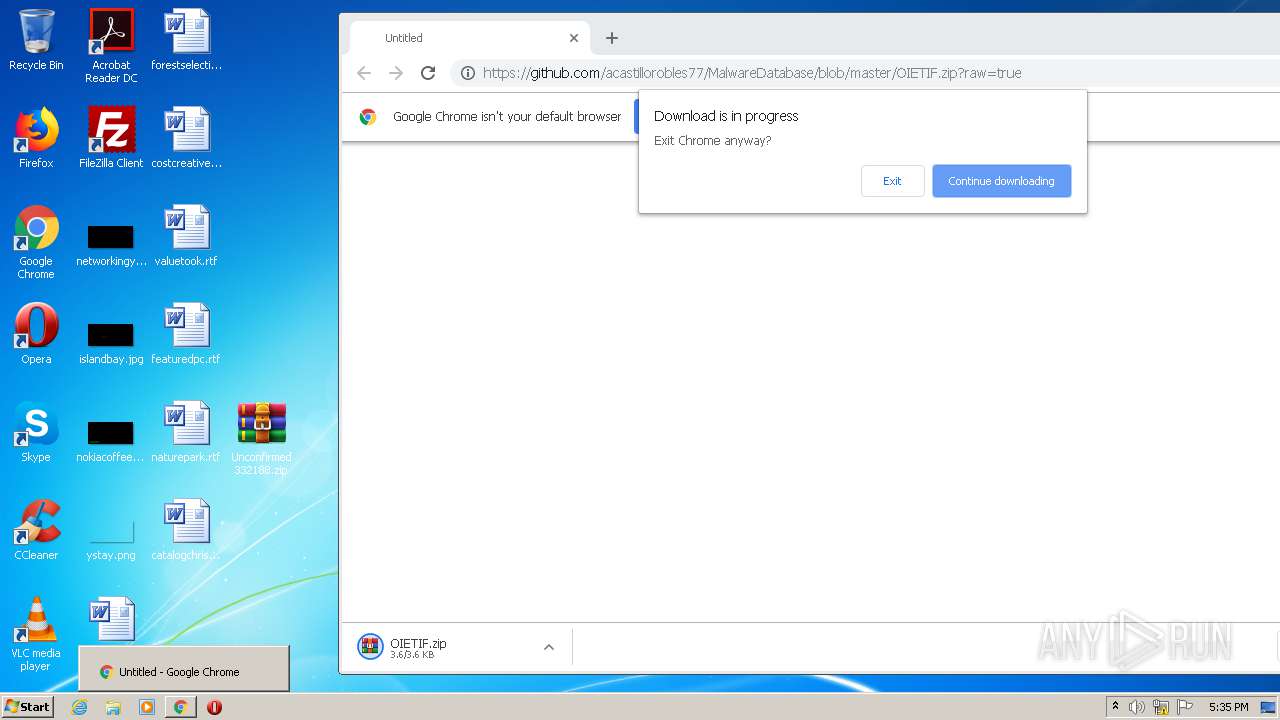The width and height of the screenshot is (1280, 720).
Task: Select Unconfirmed 332188.zip archive
Action: pos(261,438)
